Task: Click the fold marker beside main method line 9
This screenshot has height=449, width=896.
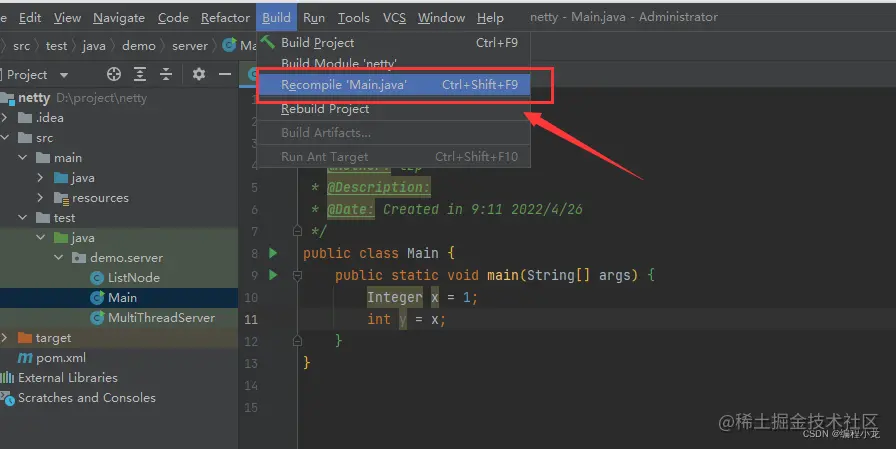Action: tap(297, 275)
